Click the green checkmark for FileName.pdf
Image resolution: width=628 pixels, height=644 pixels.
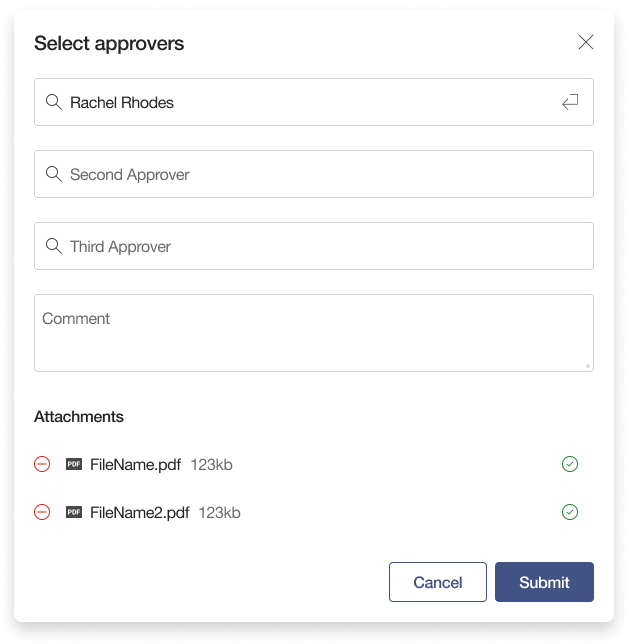click(x=570, y=464)
